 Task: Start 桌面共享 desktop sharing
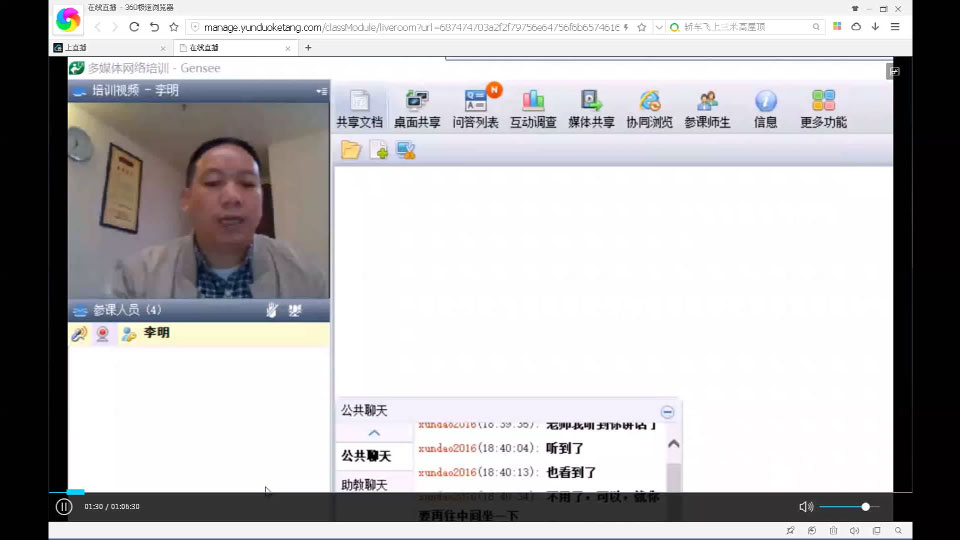[417, 108]
